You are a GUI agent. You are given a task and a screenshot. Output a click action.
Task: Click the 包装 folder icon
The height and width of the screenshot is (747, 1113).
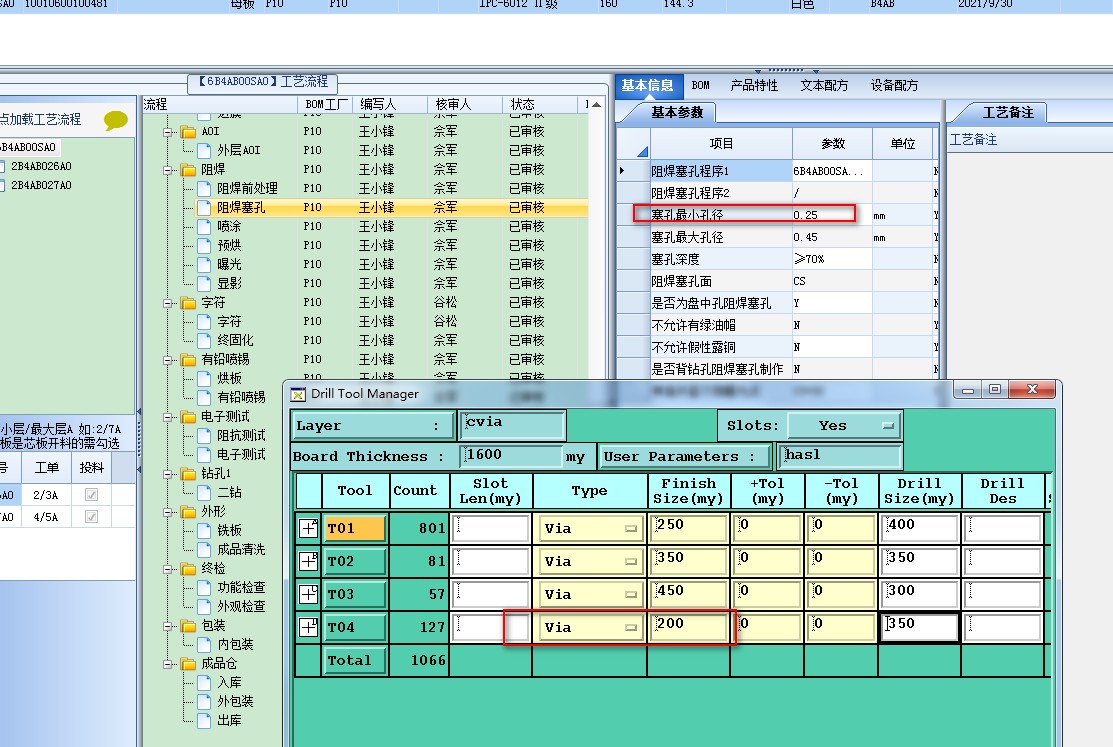coord(188,626)
